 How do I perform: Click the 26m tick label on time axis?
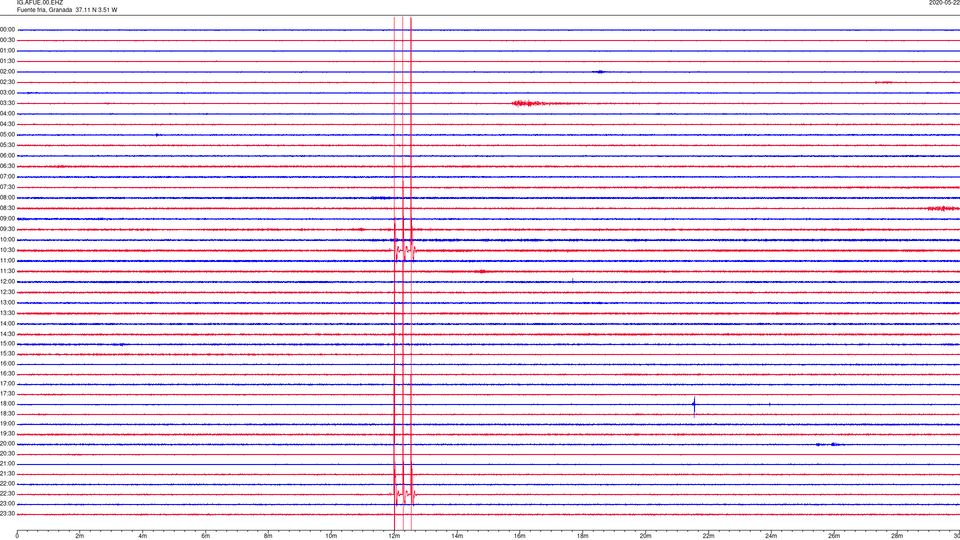point(834,536)
